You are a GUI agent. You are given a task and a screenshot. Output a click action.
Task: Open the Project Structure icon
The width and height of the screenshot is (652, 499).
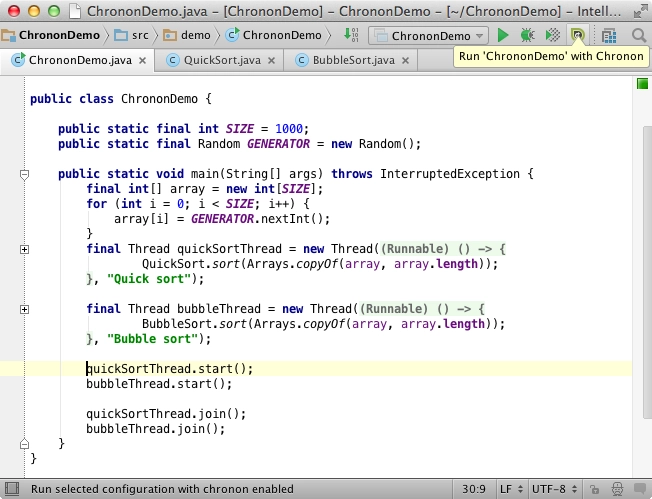tap(609, 36)
